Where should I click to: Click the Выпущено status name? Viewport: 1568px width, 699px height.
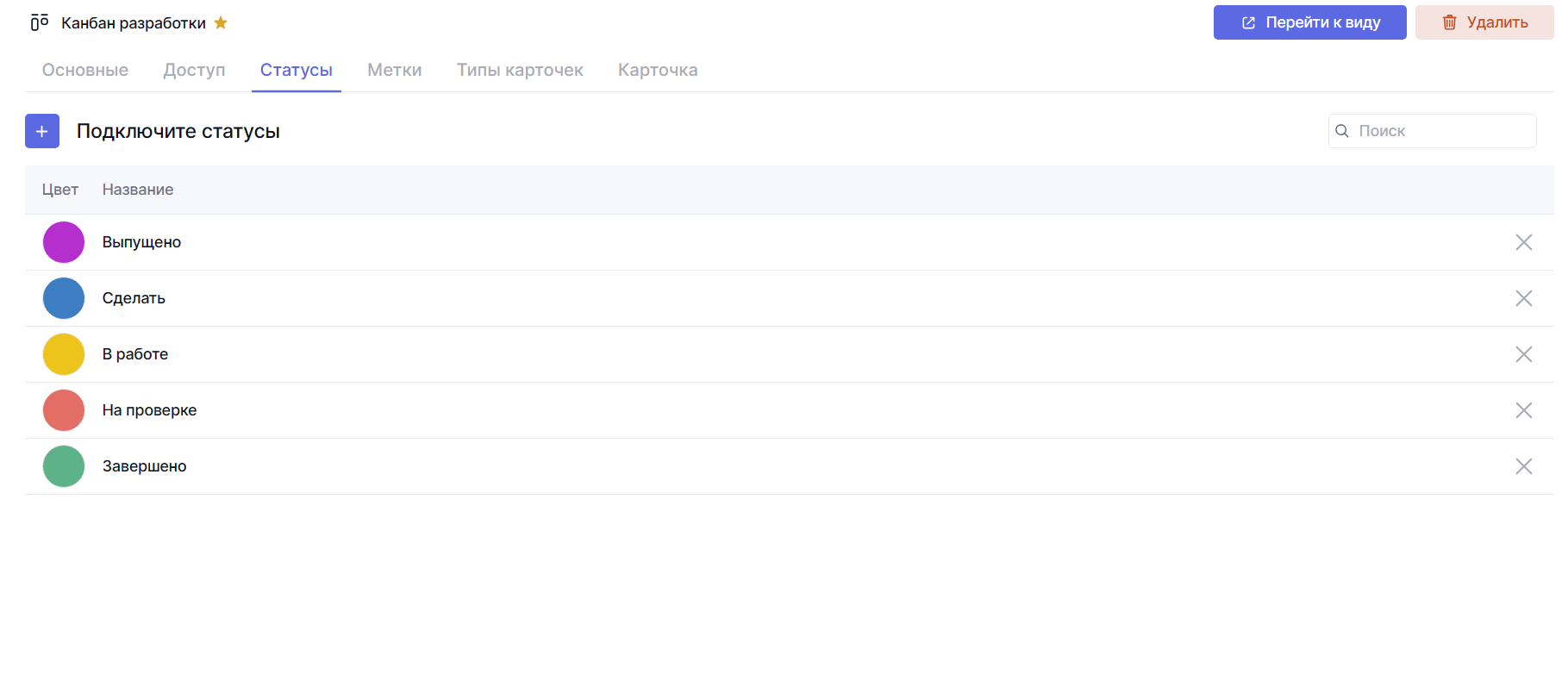coord(141,242)
